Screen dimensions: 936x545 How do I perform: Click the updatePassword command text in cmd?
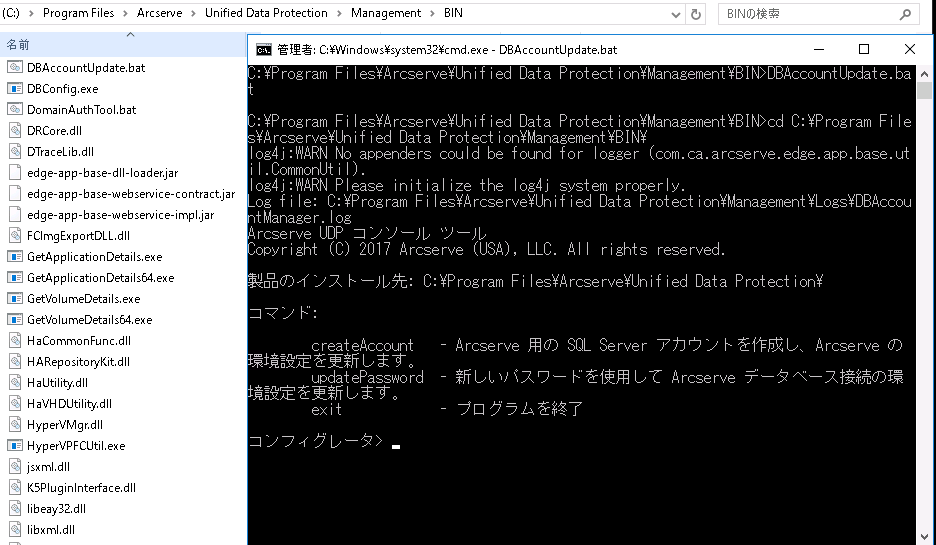tap(367, 377)
